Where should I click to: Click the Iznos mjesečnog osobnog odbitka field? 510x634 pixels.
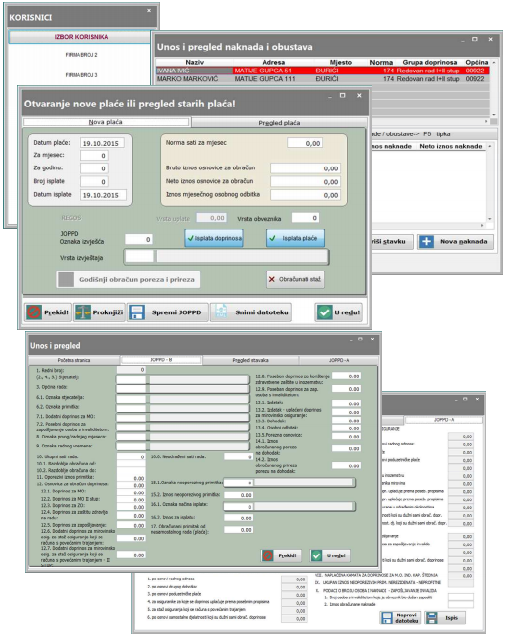(305, 195)
